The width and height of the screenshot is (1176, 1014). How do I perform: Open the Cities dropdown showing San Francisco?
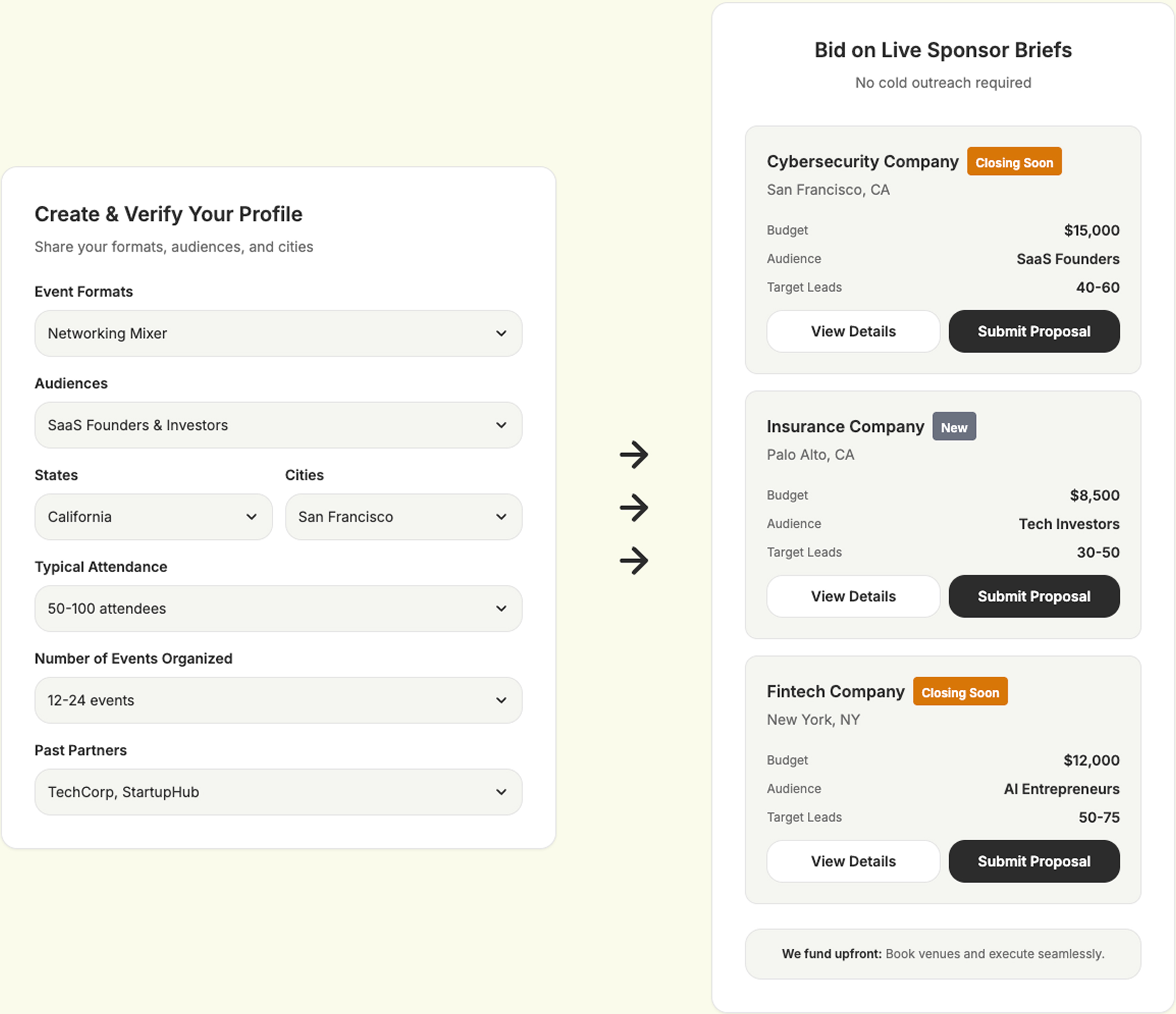[403, 517]
